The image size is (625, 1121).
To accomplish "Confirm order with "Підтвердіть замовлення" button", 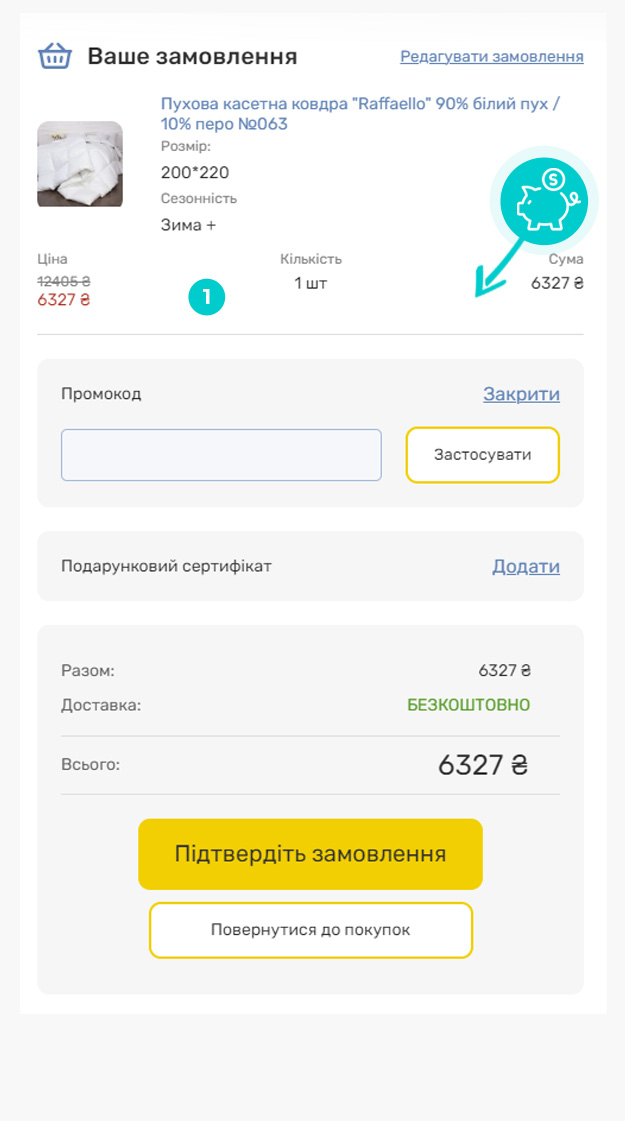I will click(x=310, y=854).
